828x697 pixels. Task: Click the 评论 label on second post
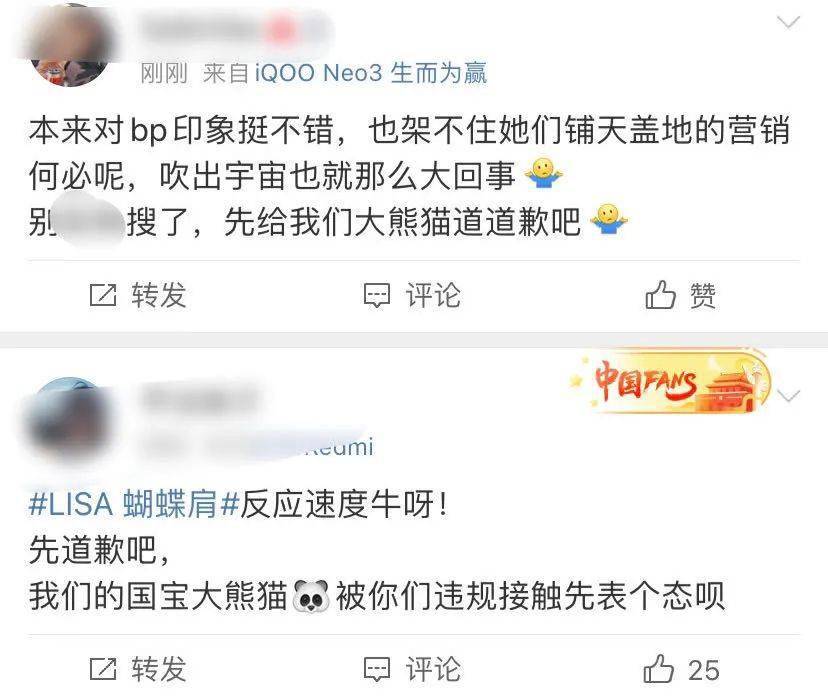click(x=433, y=670)
